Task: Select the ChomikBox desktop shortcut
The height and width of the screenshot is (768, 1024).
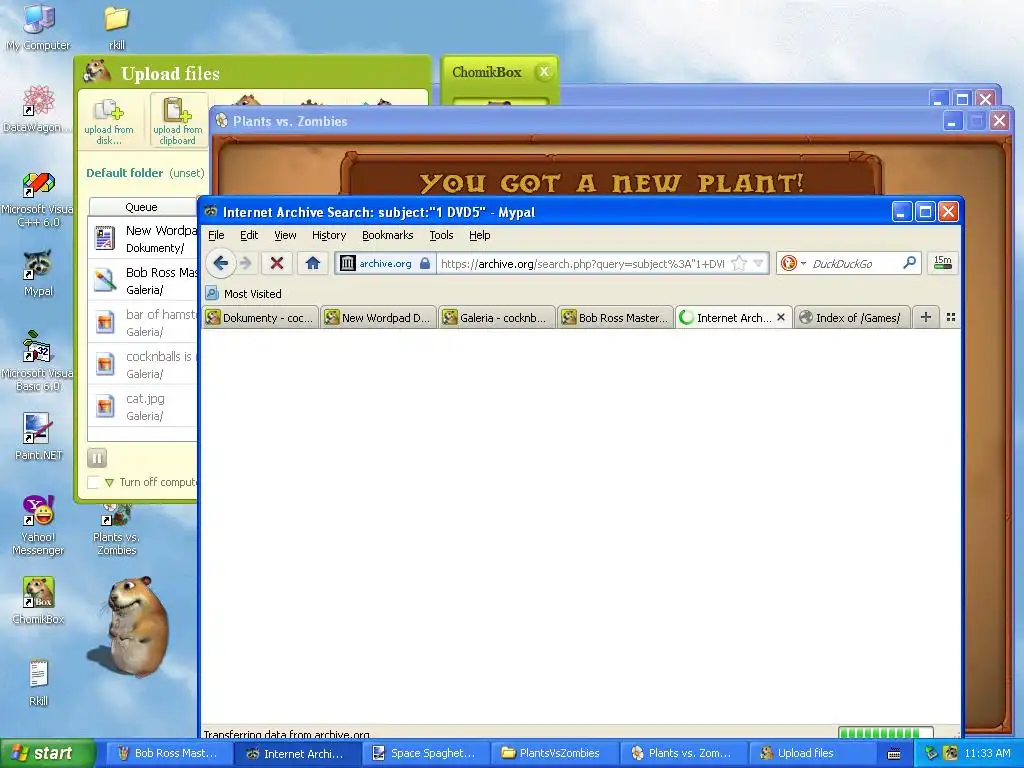Action: pyautogui.click(x=39, y=600)
